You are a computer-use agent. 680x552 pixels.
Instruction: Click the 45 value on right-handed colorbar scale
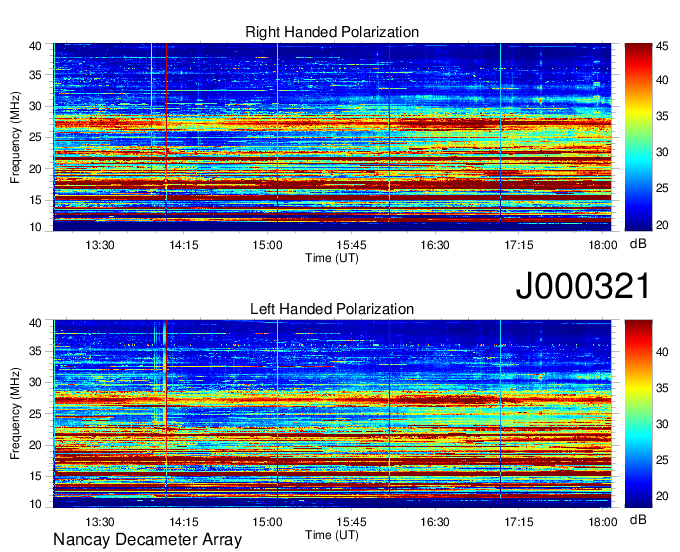click(x=662, y=46)
